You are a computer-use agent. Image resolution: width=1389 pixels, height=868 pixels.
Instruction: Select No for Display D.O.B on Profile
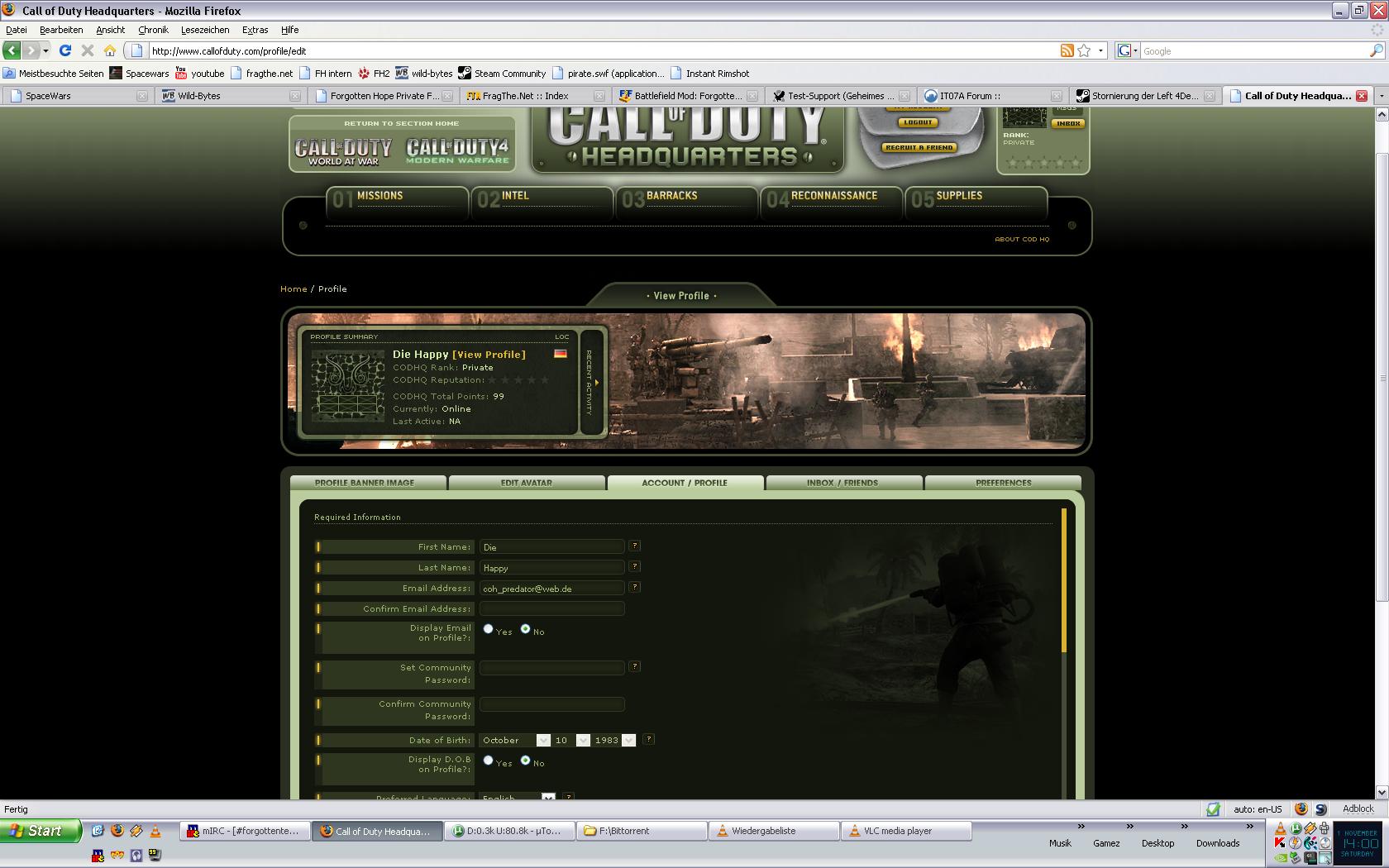[525, 761]
